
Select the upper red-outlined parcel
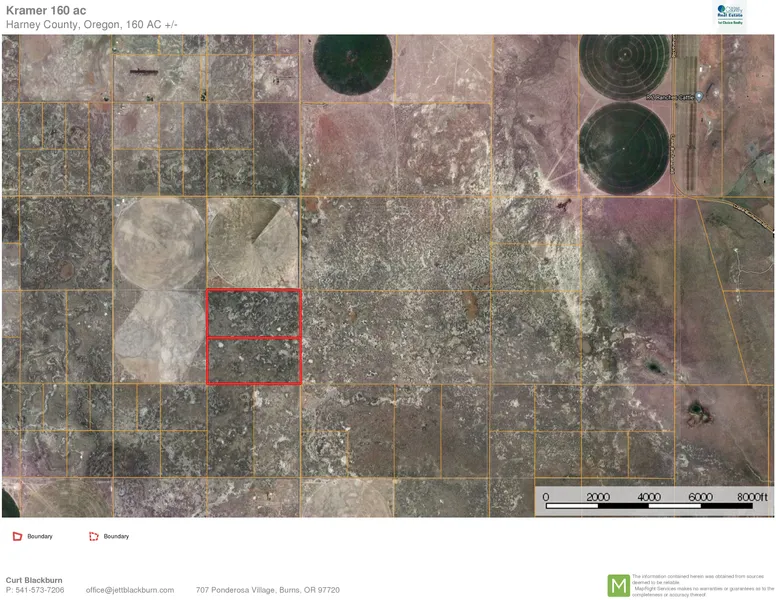254,314
